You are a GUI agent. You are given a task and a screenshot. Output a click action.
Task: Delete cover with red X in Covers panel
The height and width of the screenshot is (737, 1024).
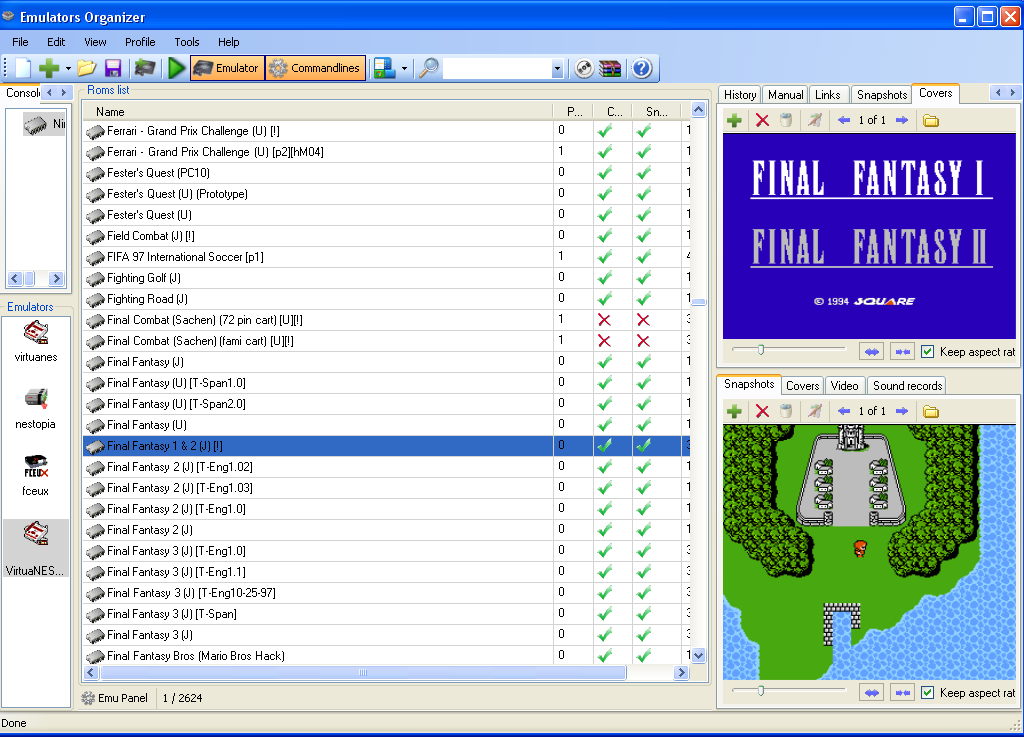click(762, 120)
